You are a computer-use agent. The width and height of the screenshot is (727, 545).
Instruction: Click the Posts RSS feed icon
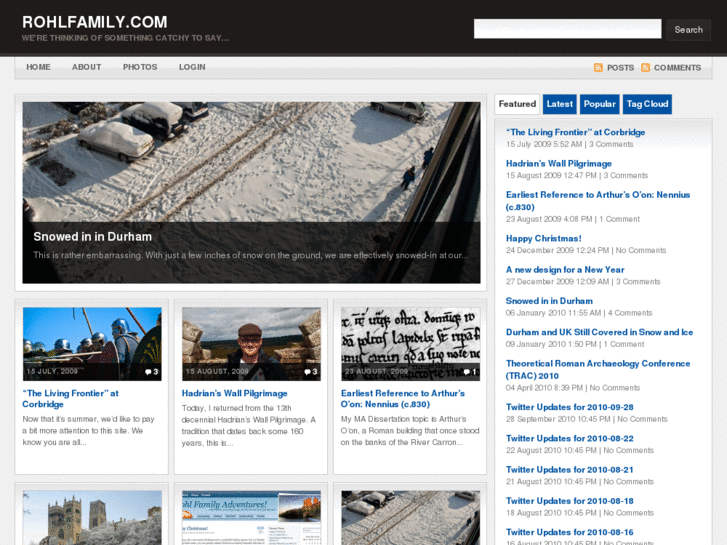598,68
